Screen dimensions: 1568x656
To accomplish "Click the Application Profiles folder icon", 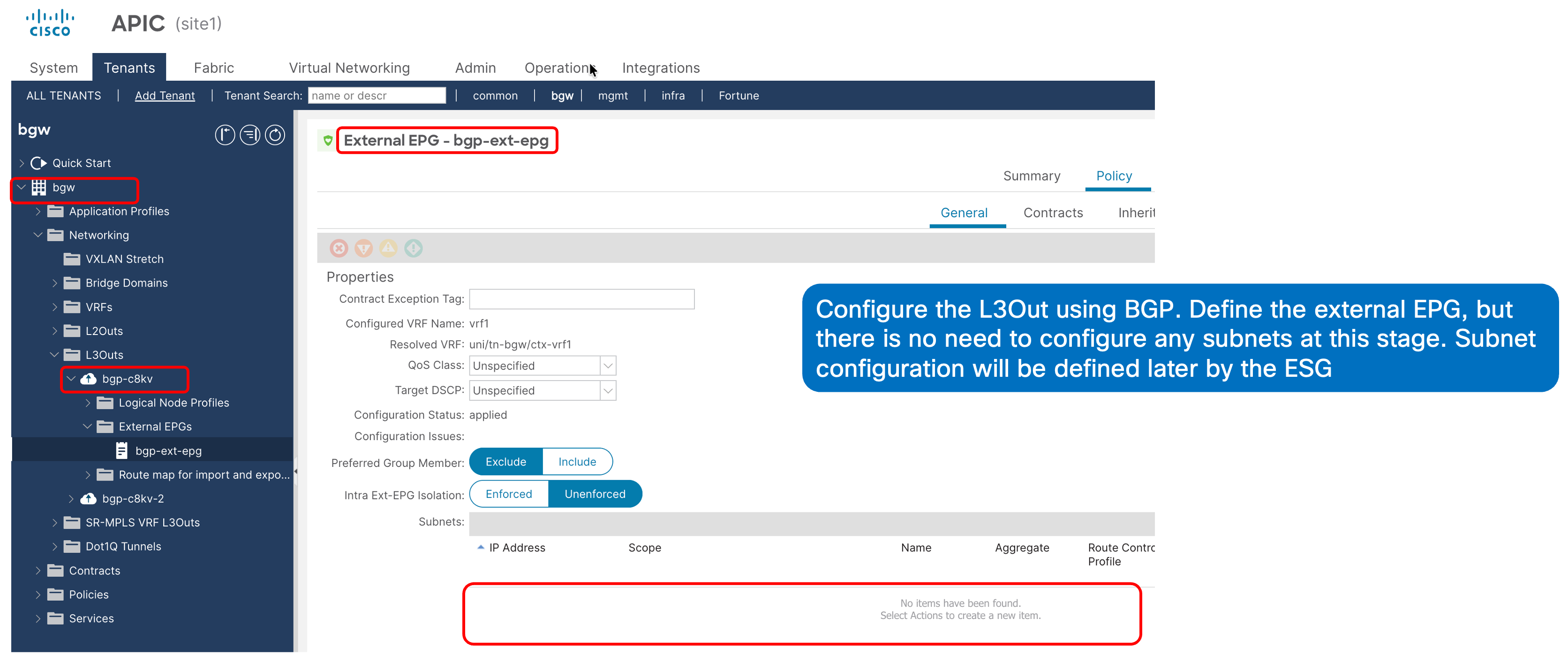I will pos(55,211).
